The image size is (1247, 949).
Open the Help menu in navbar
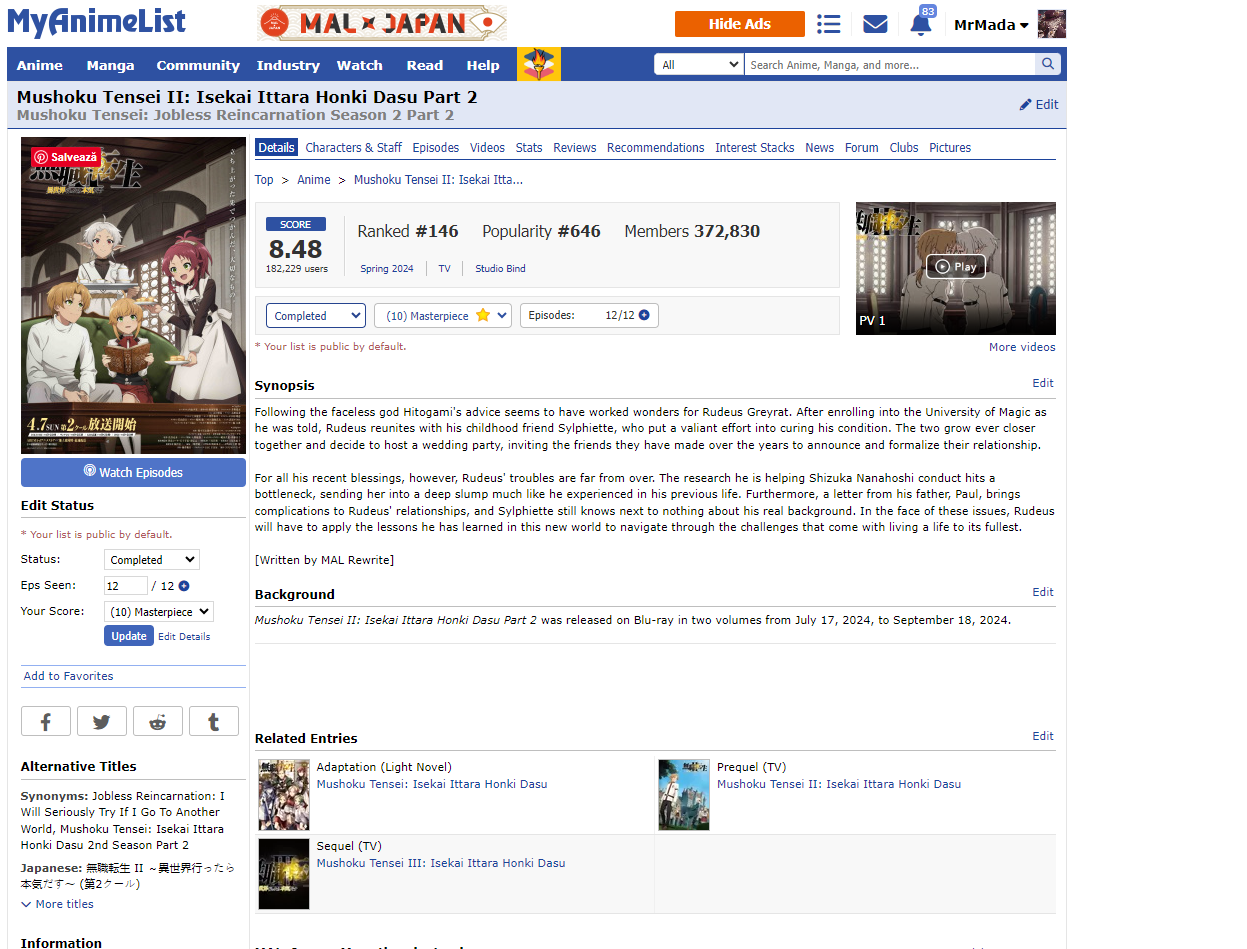click(483, 65)
